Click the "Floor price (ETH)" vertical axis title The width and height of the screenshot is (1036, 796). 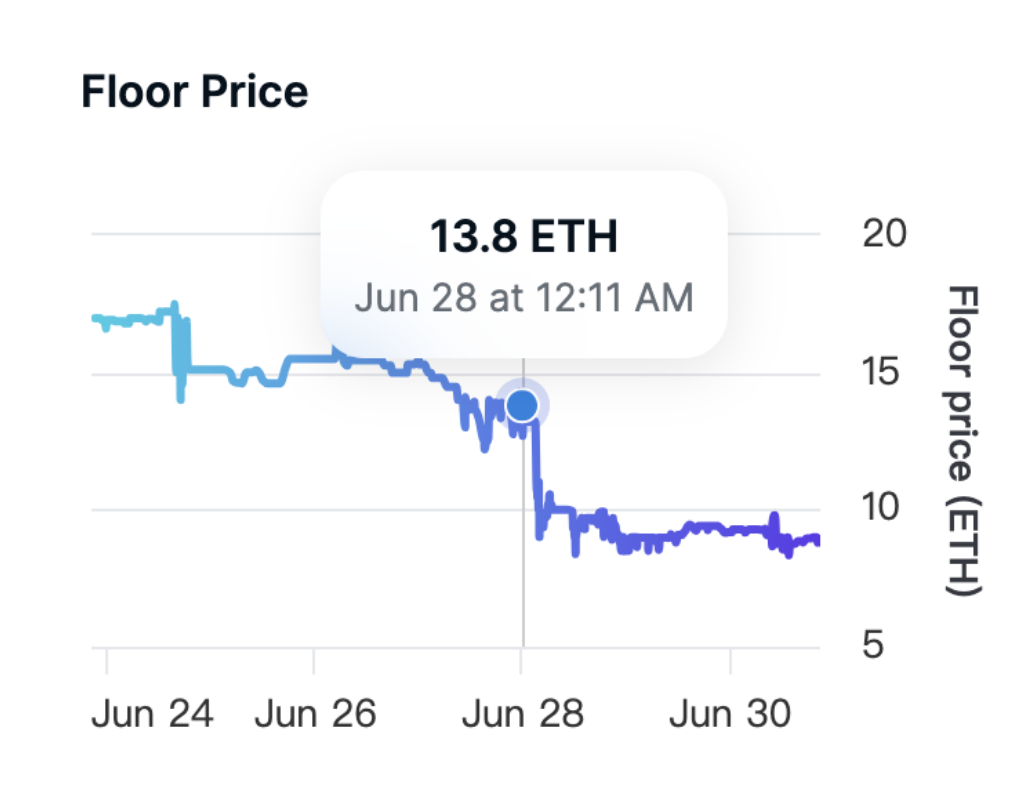pos(962,440)
